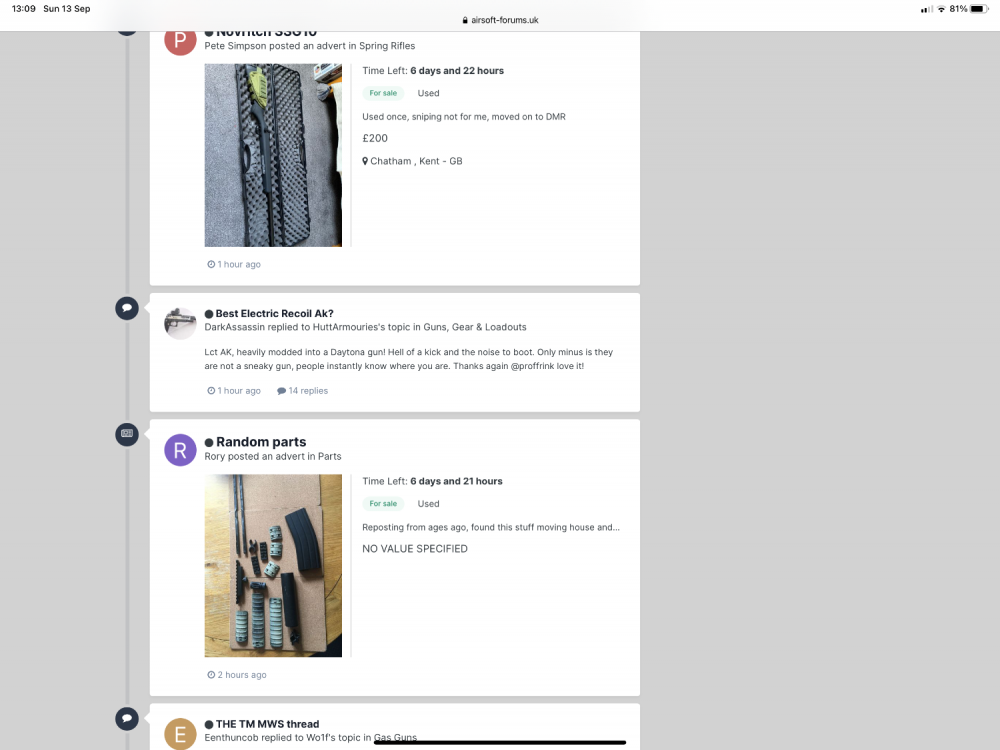Click the For sale tag on the £200 advert
This screenshot has width=1000, height=750.
[x=383, y=92]
